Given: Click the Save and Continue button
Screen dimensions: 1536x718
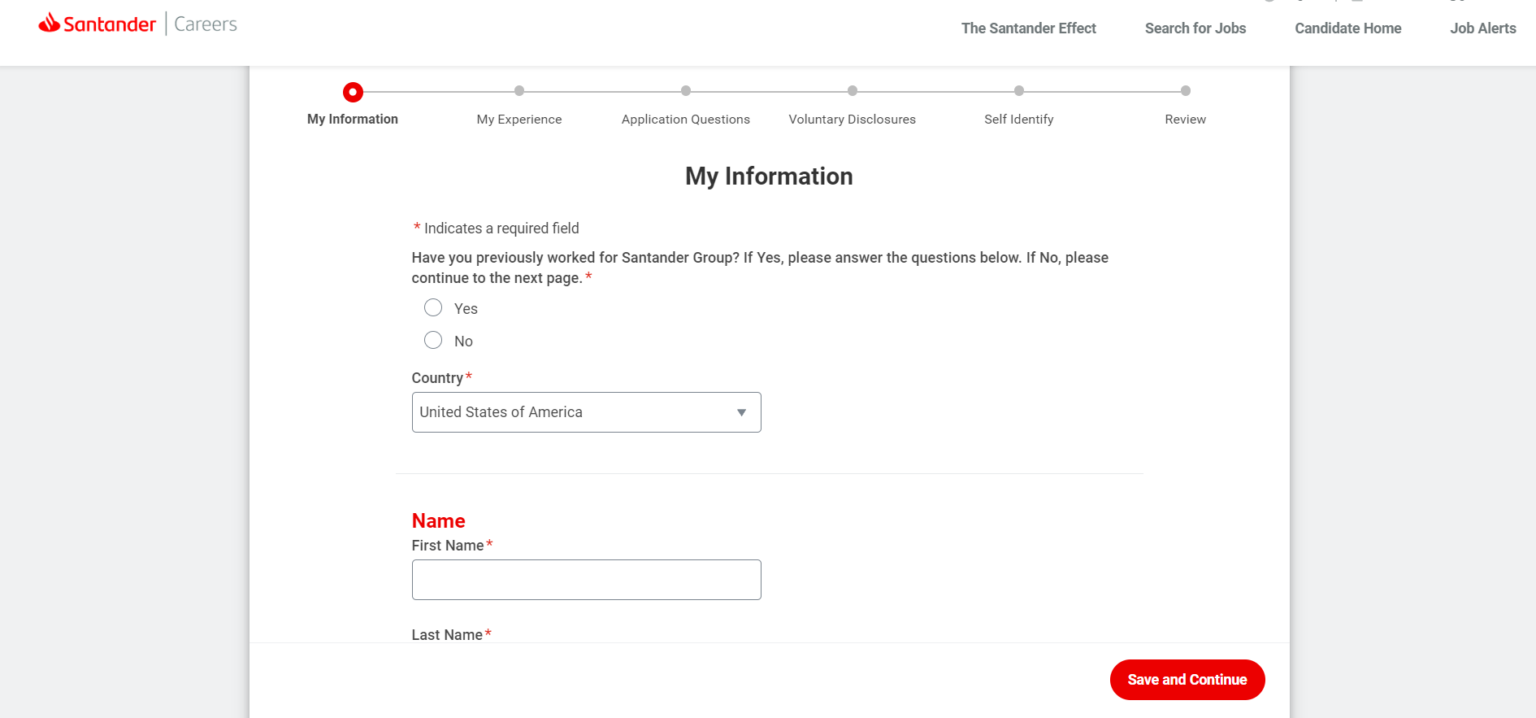Looking at the screenshot, I should pos(1187,679).
